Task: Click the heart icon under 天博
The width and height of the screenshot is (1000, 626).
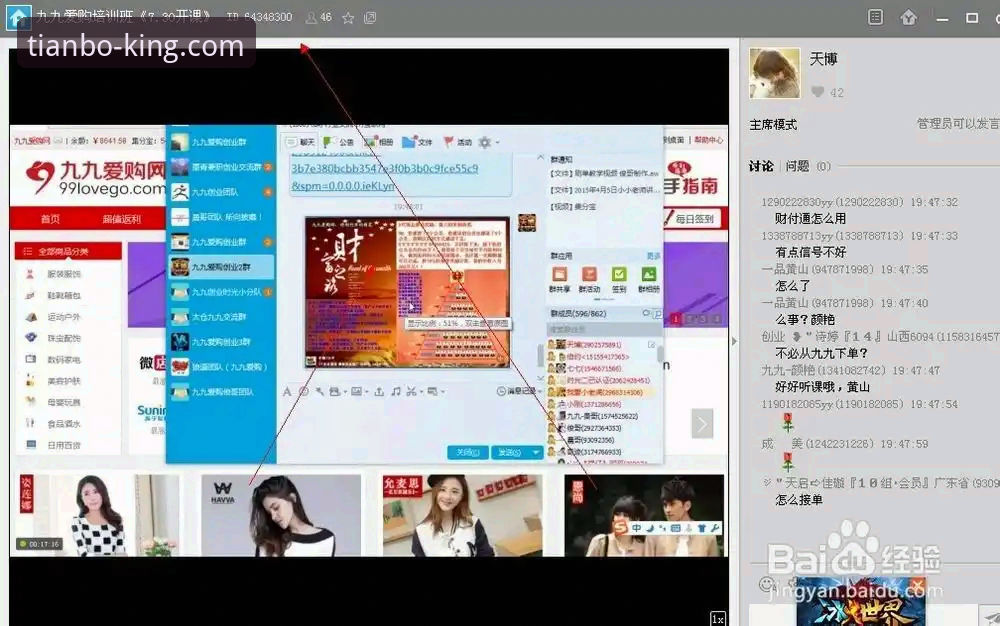Action: pyautogui.click(x=818, y=92)
